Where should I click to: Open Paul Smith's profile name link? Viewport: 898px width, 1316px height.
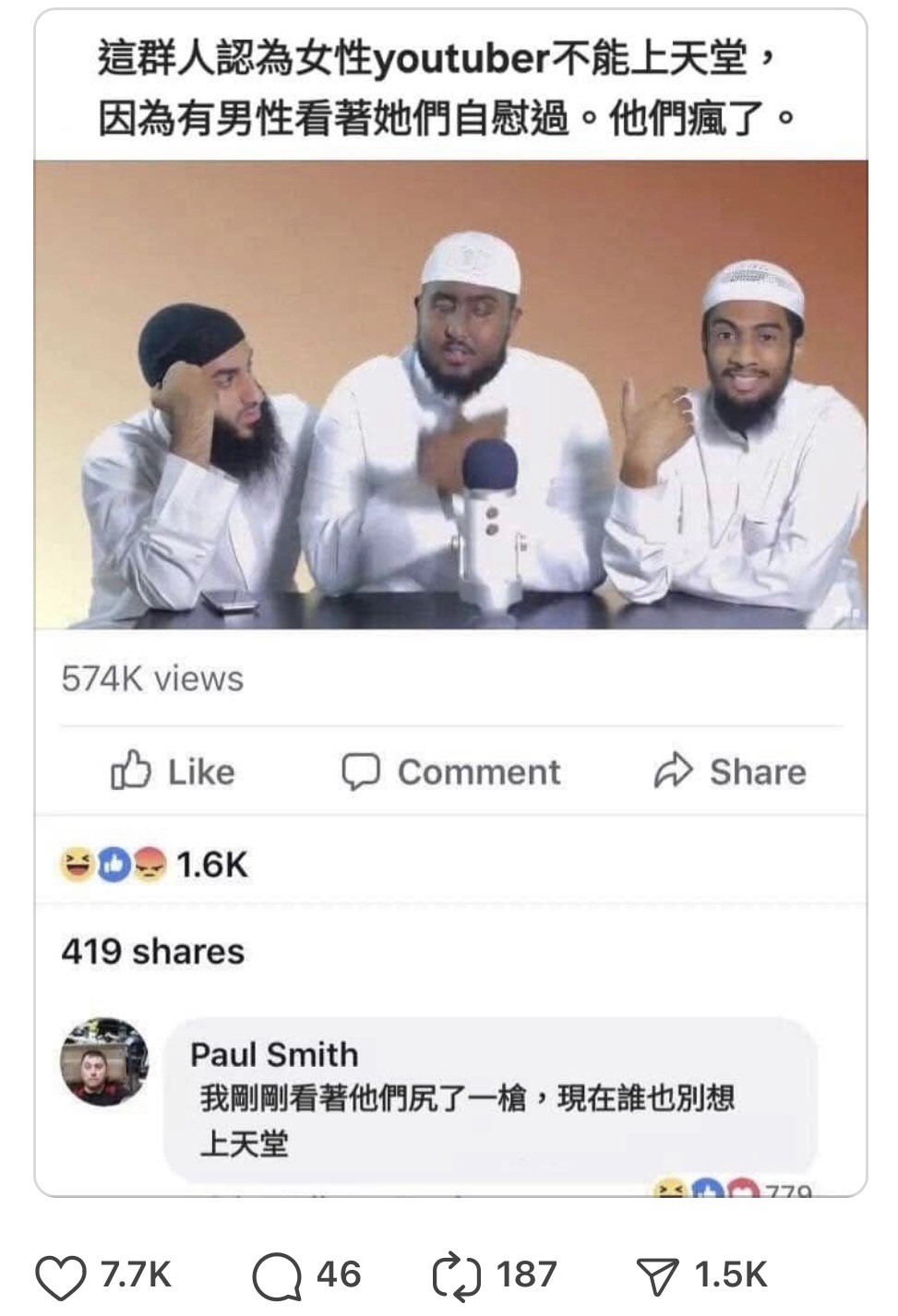pos(274,1055)
